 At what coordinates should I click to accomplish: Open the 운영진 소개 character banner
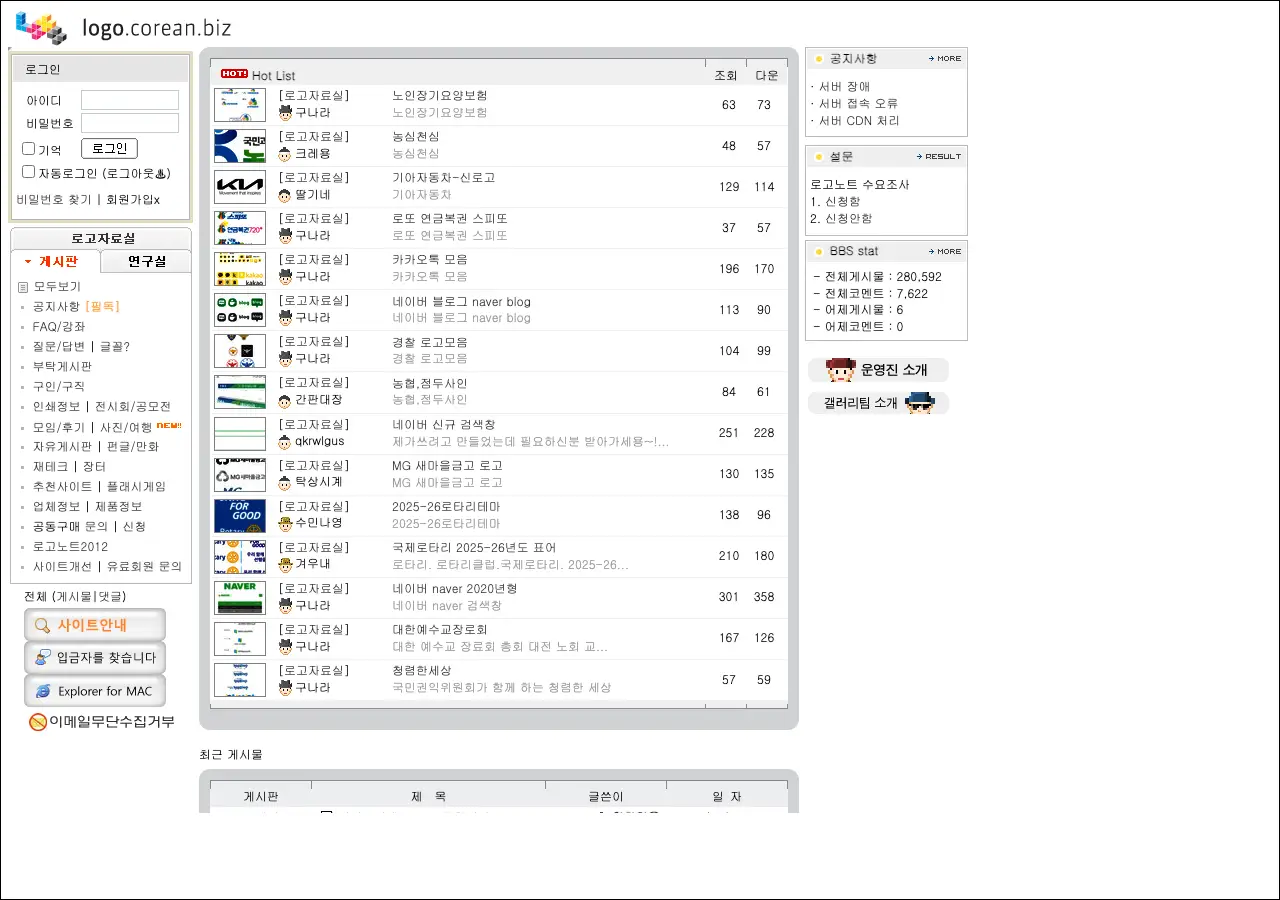coord(877,370)
